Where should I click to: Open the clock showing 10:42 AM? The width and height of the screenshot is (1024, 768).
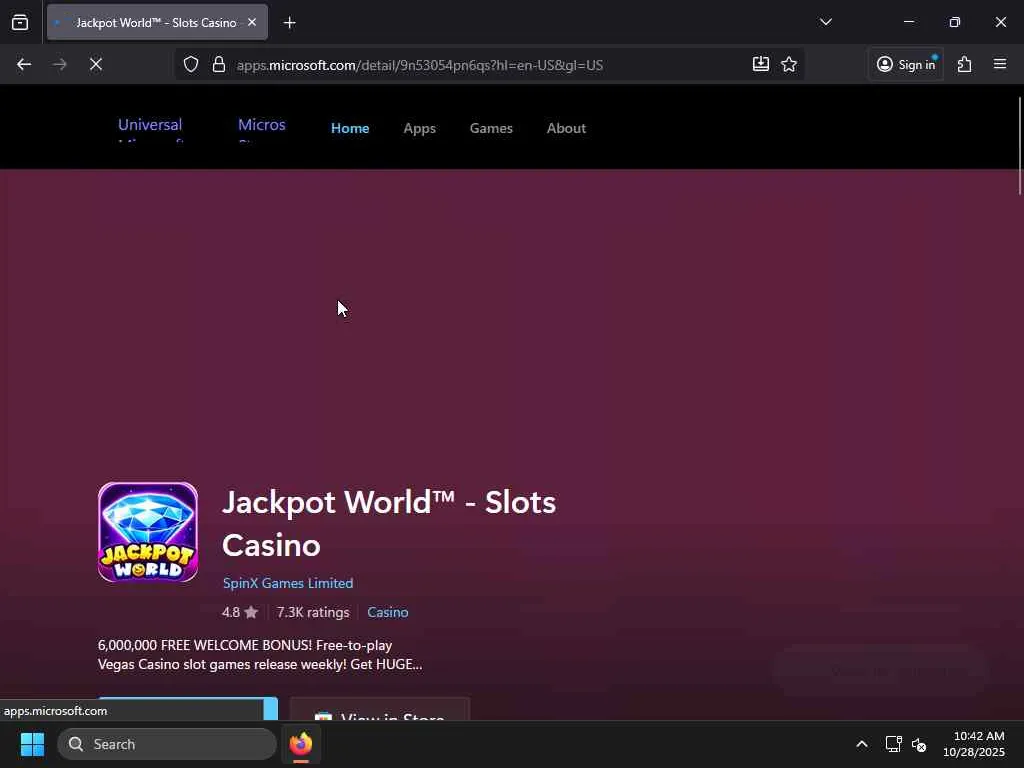pos(974,744)
